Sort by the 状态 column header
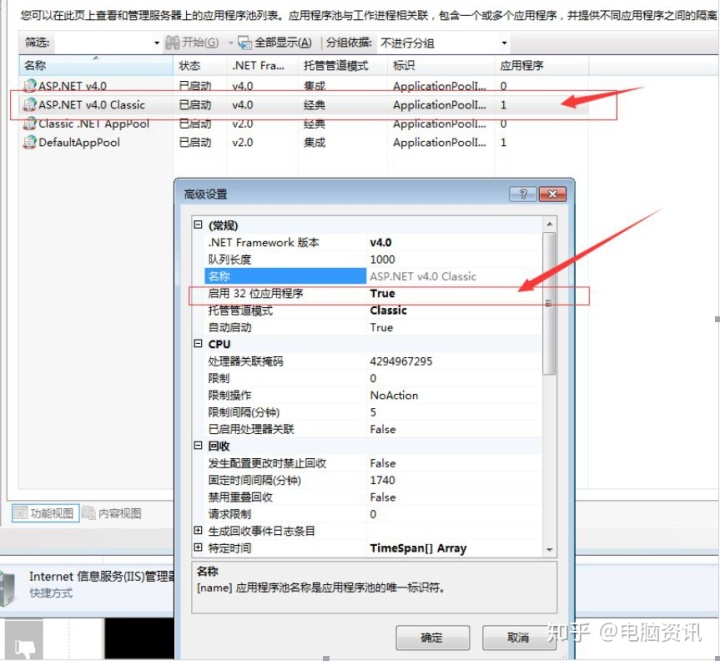This screenshot has height=661, width=720. [x=200, y=65]
